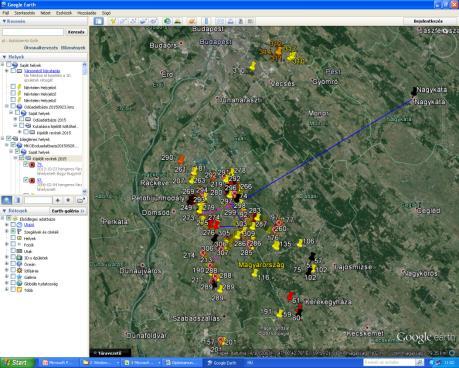Click the record tour toolbar icon
459x368 pixels.
[x=153, y=21]
